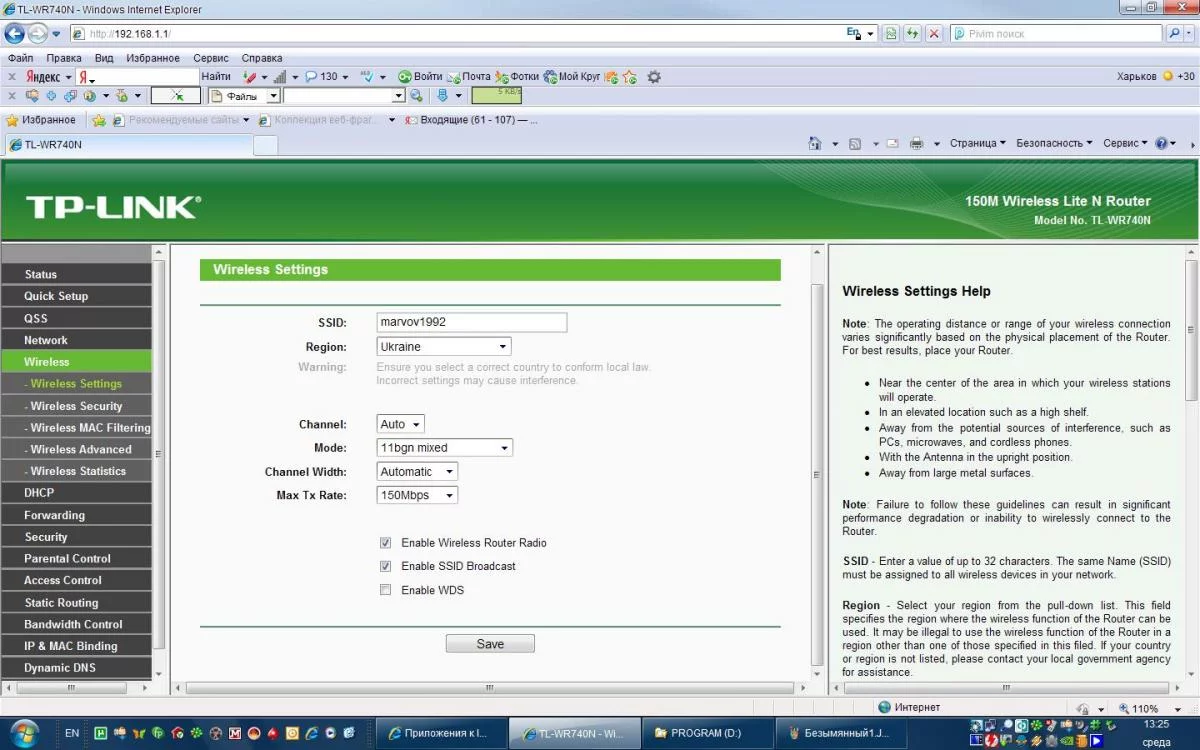Image resolution: width=1200 pixels, height=750 pixels.
Task: Refresh the page with the reload icon
Action: (912, 33)
